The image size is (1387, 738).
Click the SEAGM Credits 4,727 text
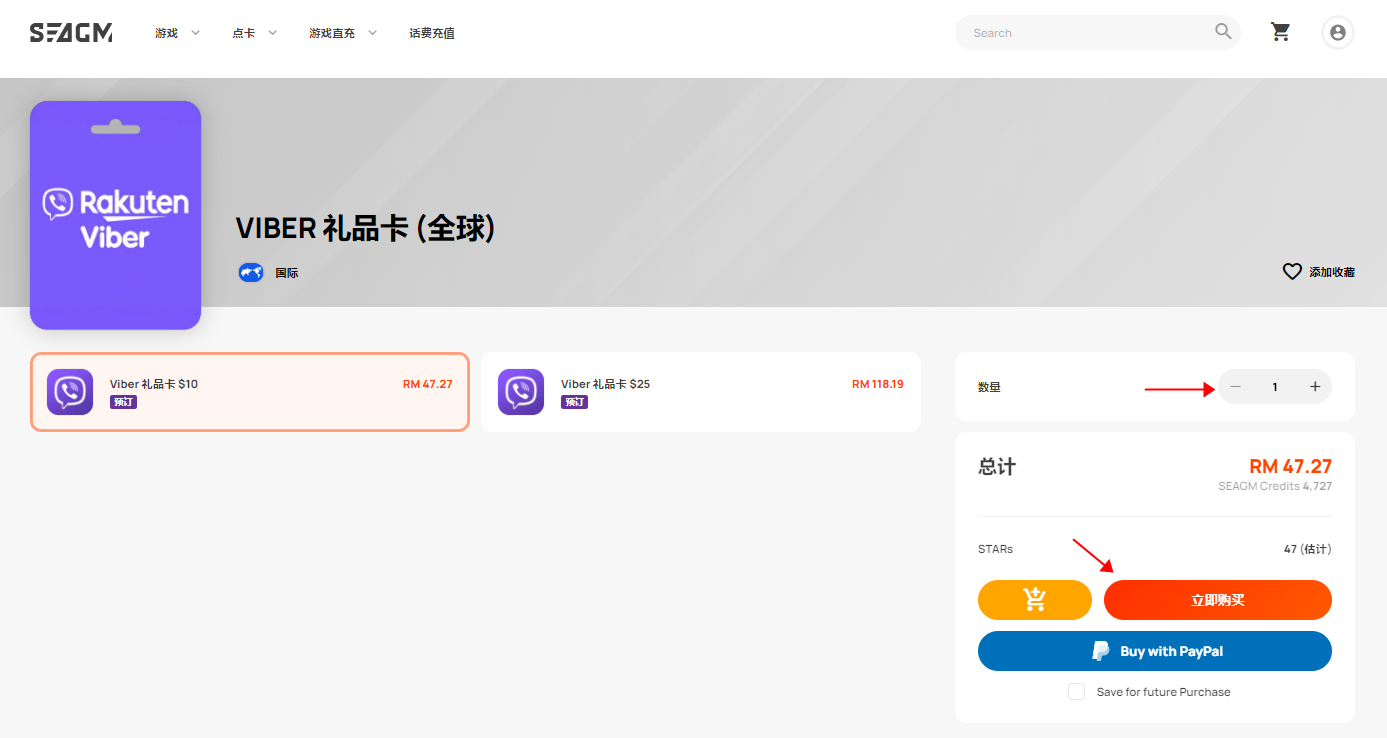coord(1275,486)
